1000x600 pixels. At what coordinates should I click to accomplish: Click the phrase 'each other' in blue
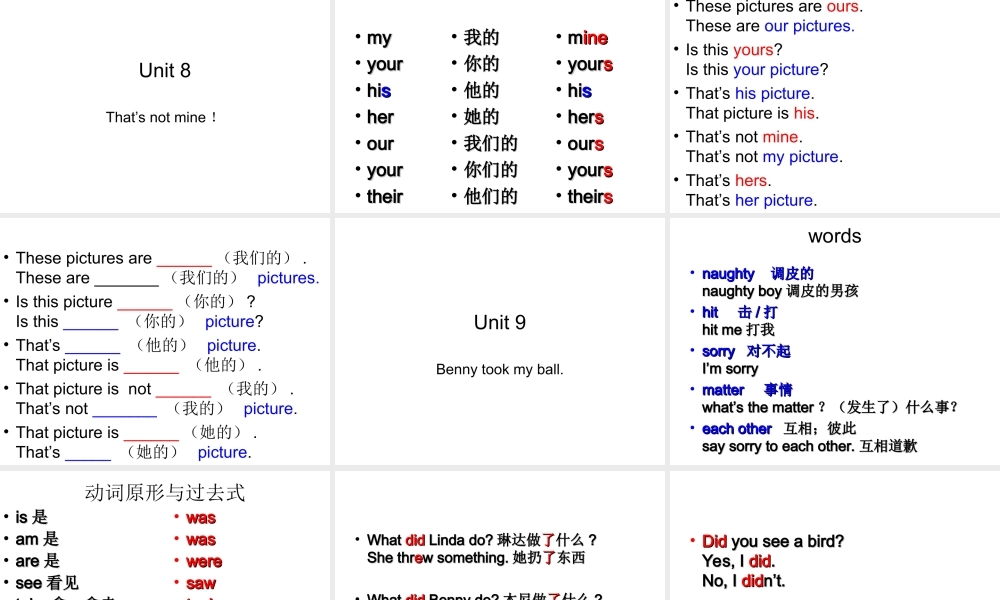coord(737,429)
